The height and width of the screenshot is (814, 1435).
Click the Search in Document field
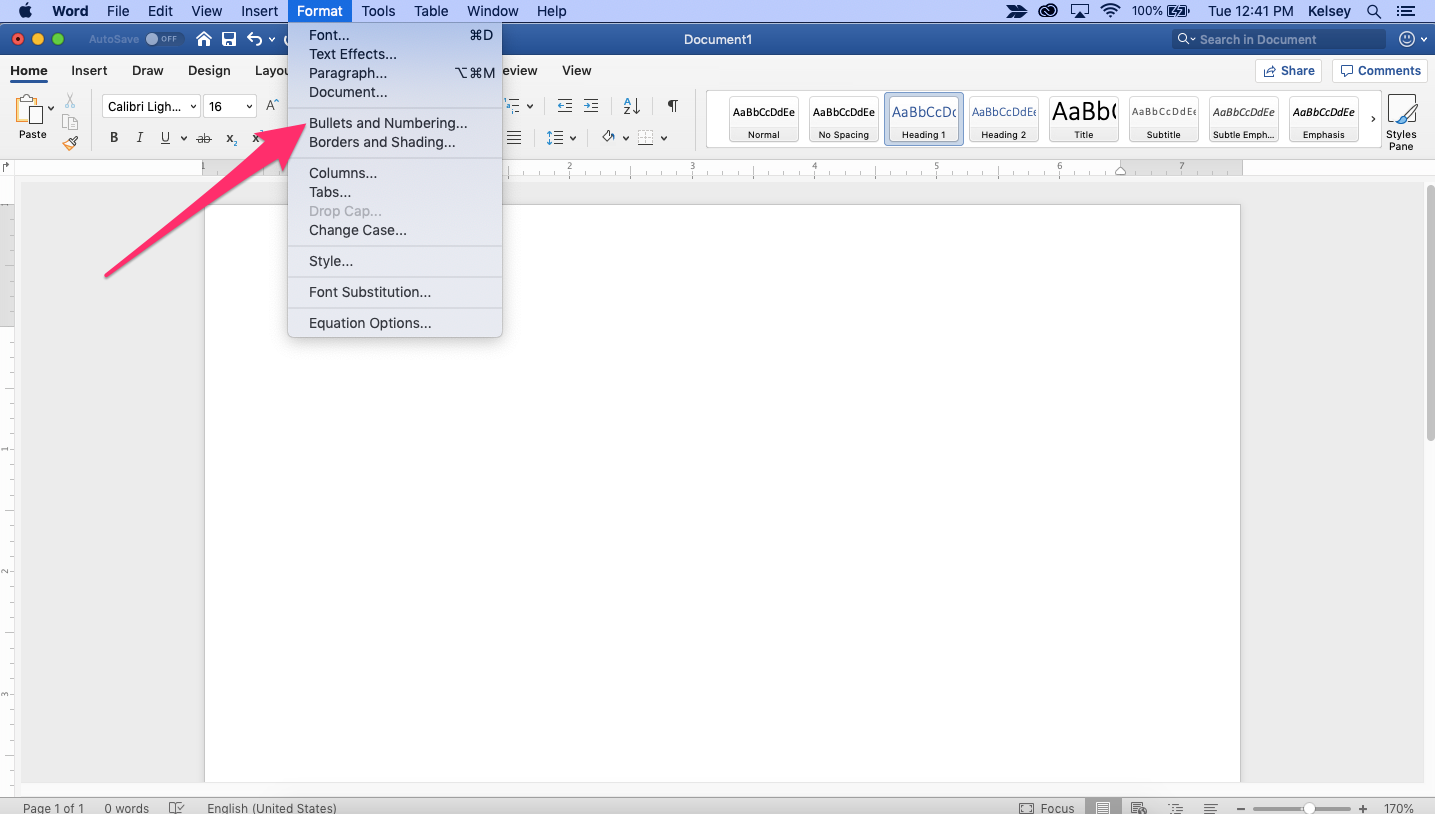coord(1279,39)
